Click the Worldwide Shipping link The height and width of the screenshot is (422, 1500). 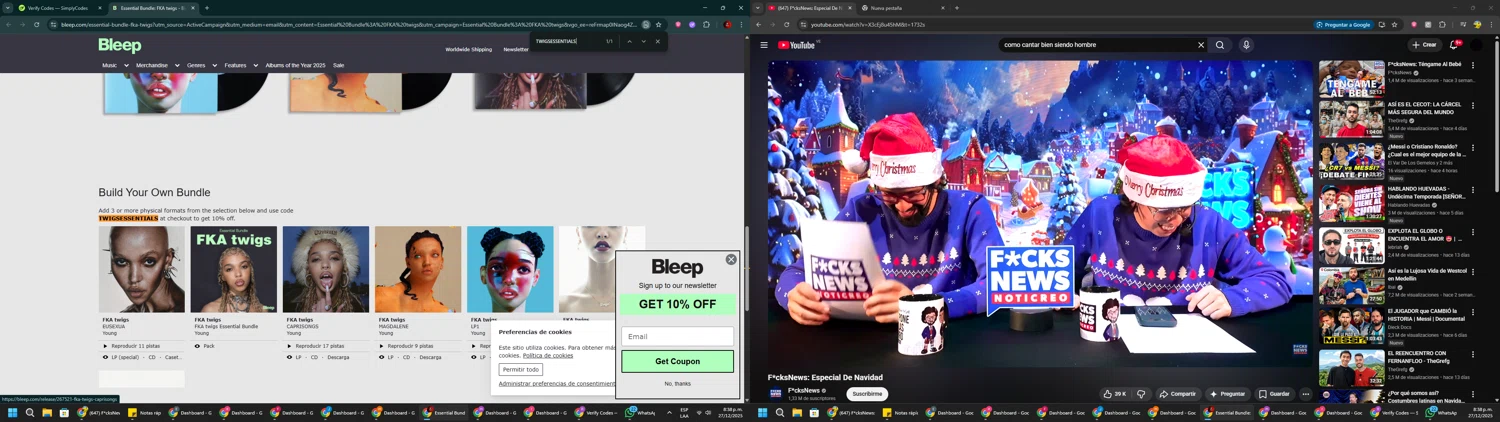[x=468, y=49]
